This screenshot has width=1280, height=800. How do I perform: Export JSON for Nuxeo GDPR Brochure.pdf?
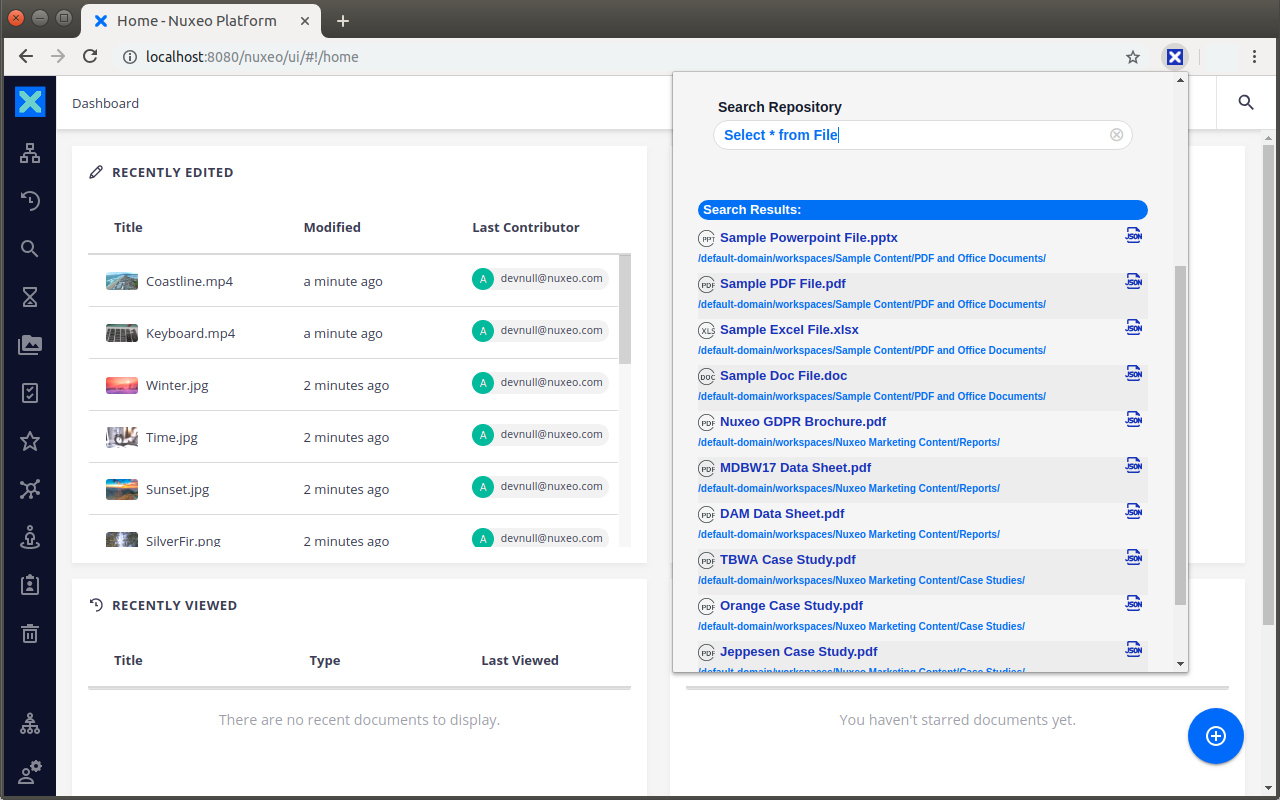pyautogui.click(x=1133, y=420)
